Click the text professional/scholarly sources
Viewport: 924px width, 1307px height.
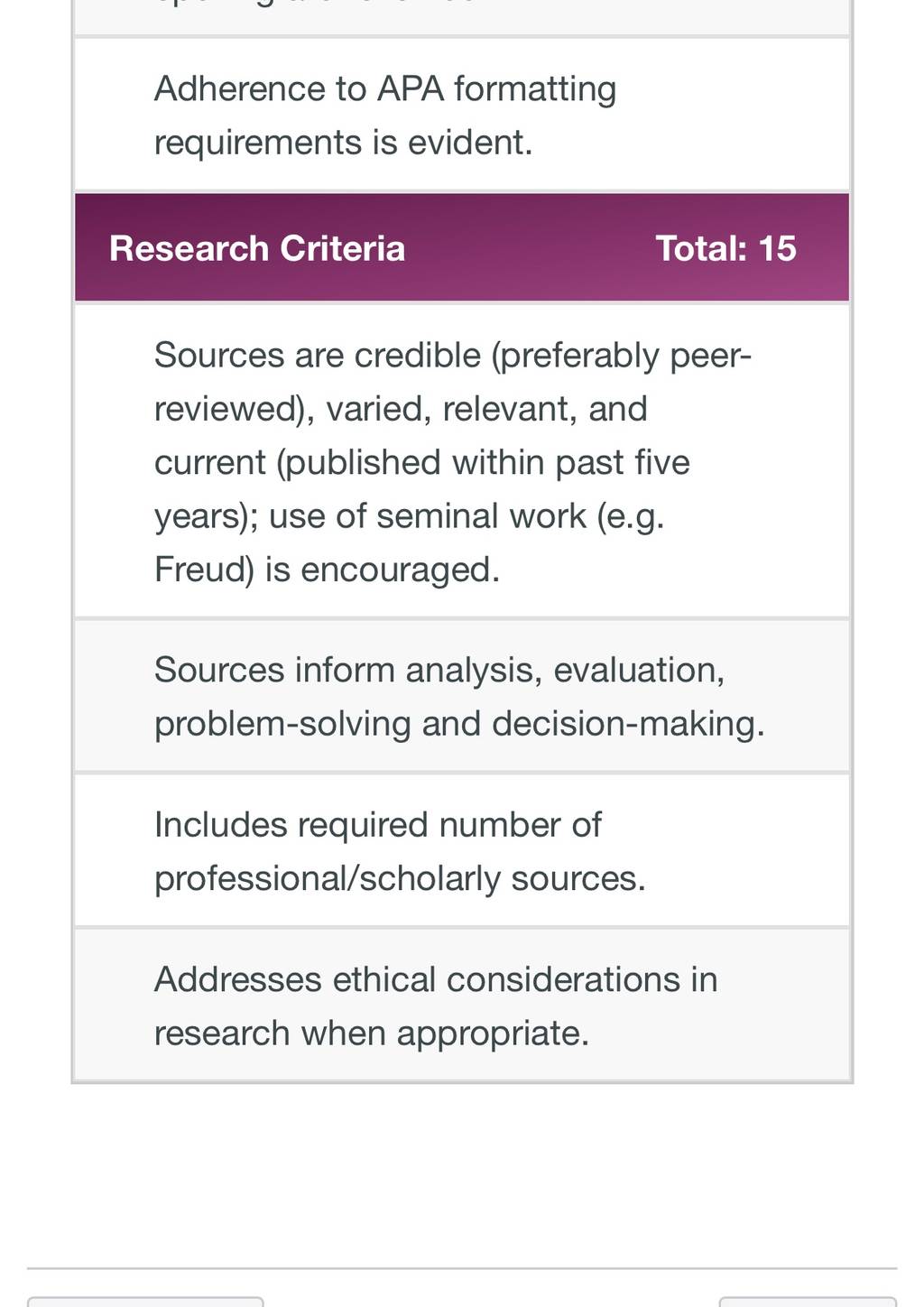400,878
